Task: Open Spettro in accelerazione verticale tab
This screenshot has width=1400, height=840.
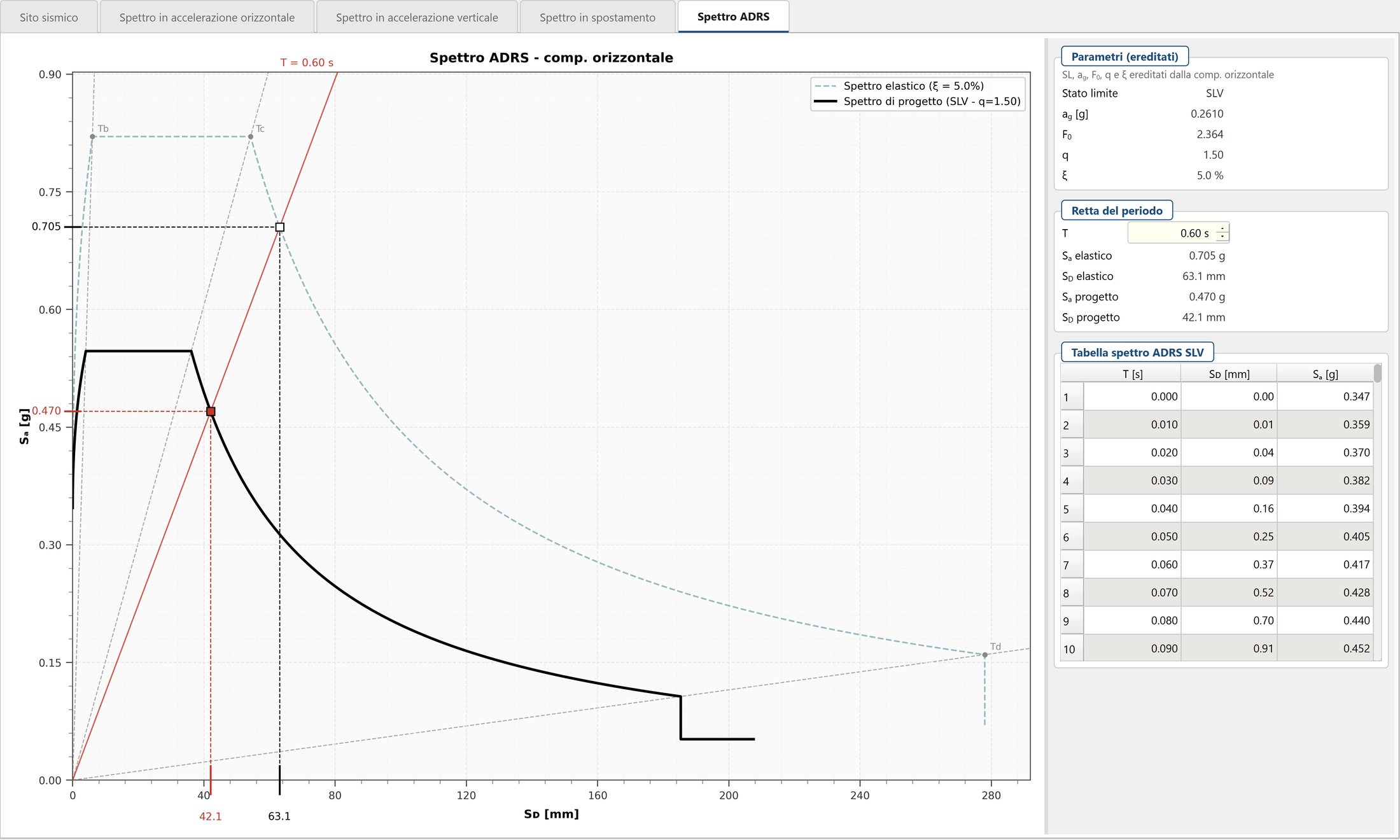Action: point(417,17)
